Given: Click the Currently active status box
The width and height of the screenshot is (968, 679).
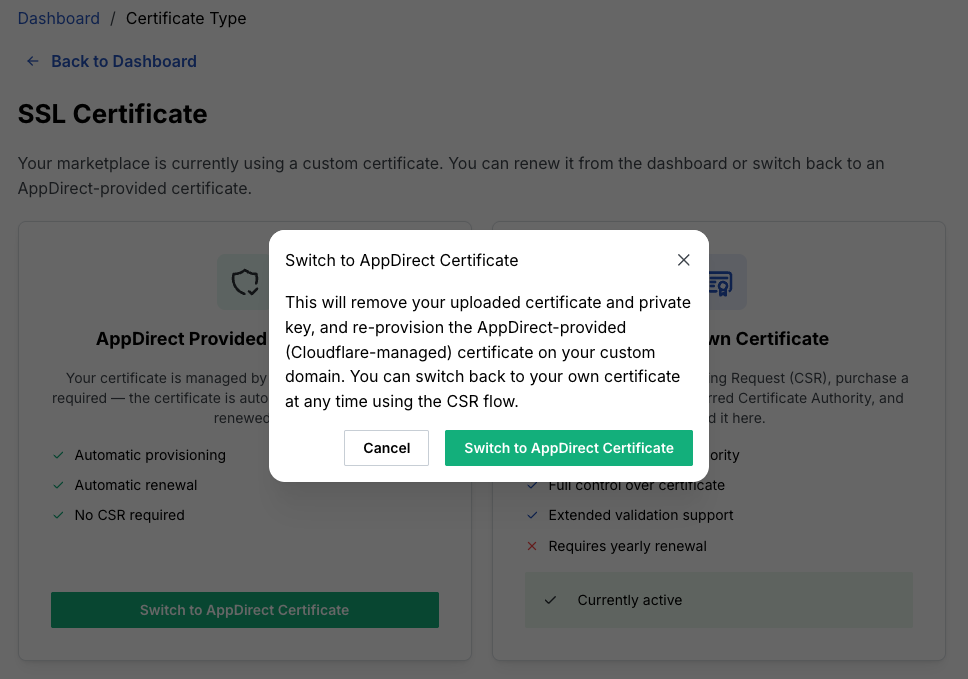Looking at the screenshot, I should tap(719, 600).
